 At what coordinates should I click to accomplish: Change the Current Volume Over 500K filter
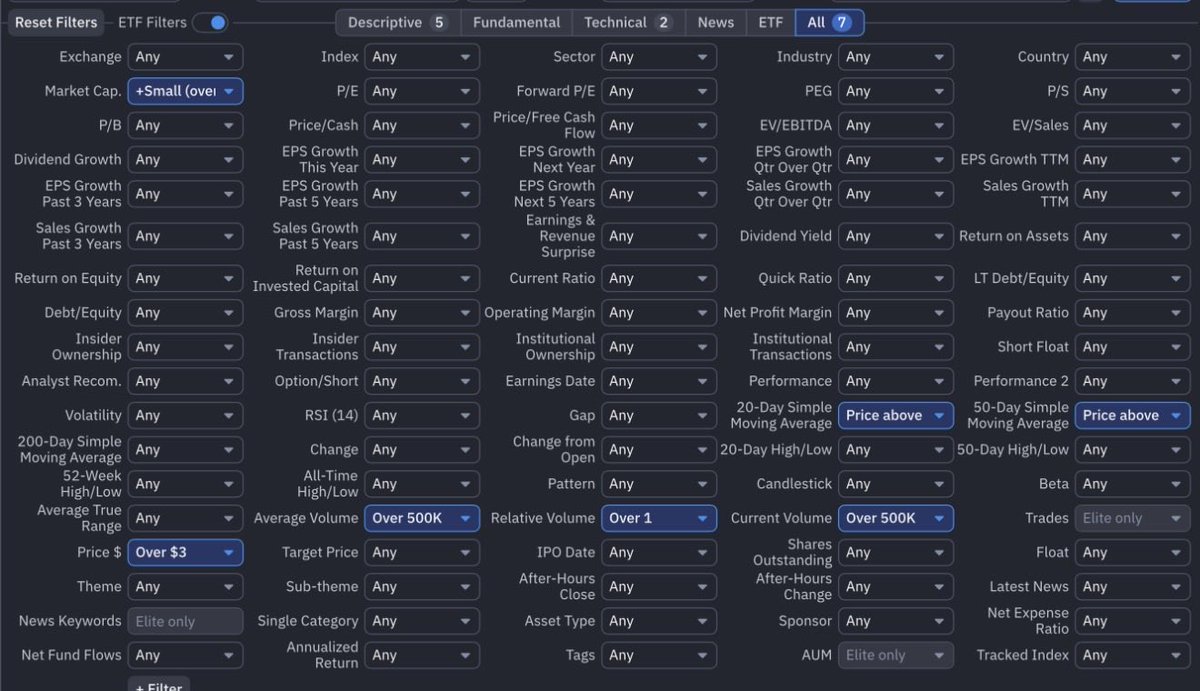896,518
